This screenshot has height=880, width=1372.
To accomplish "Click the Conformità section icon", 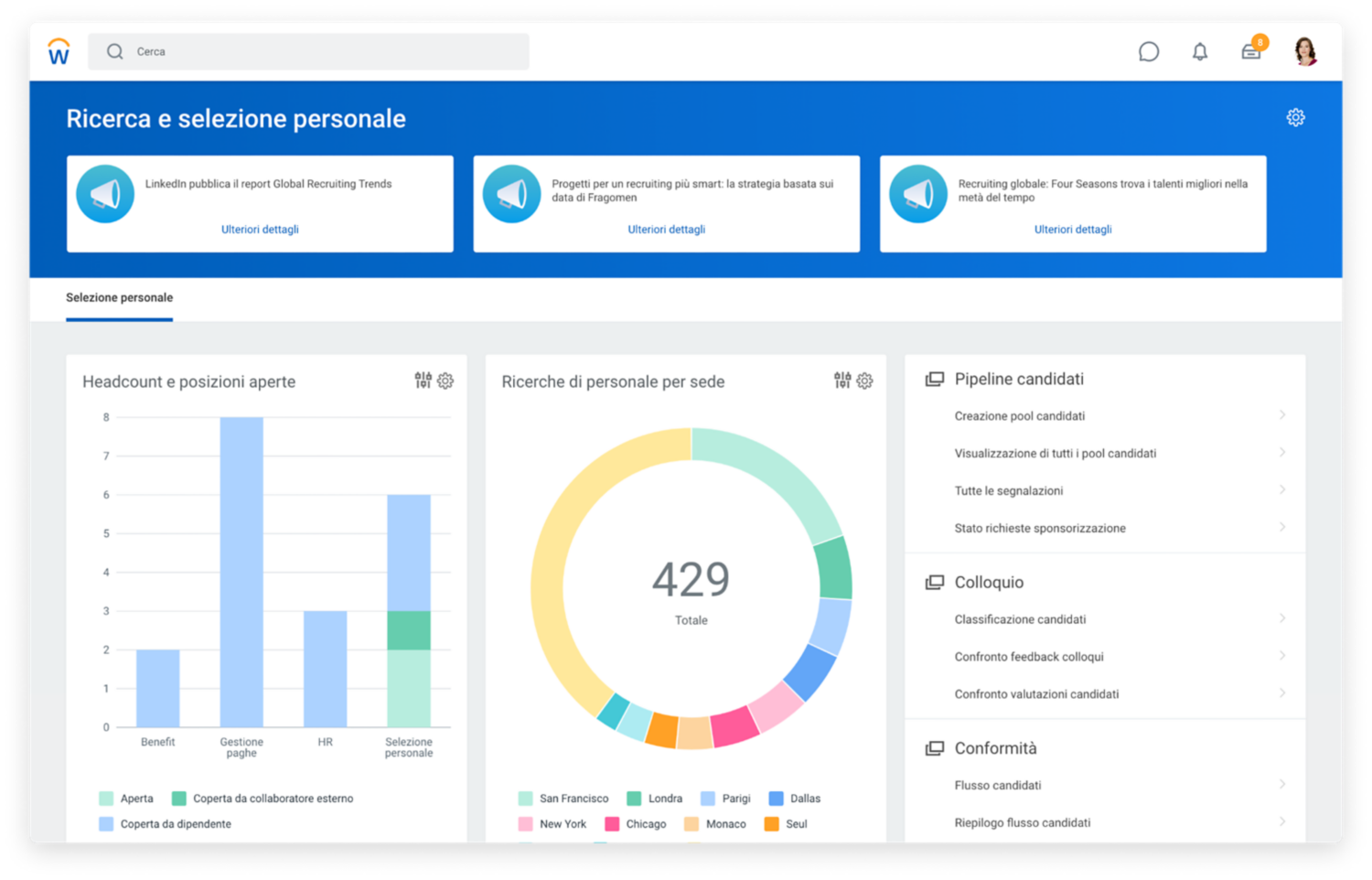I will tap(934, 748).
